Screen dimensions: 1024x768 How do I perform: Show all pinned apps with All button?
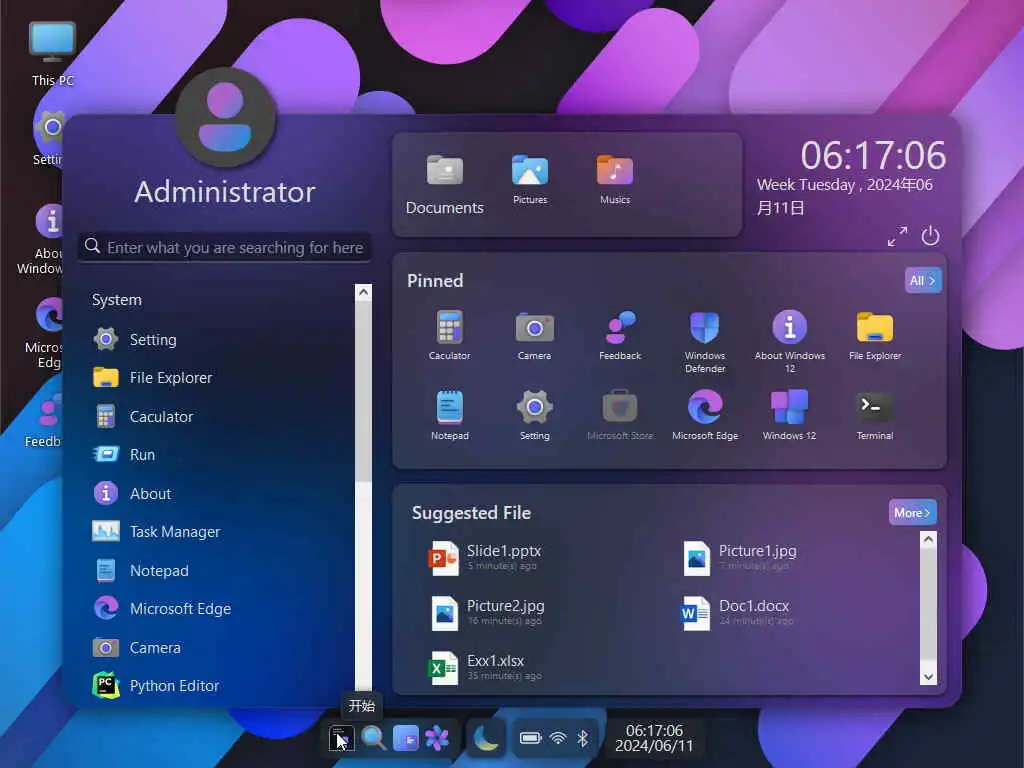point(923,280)
